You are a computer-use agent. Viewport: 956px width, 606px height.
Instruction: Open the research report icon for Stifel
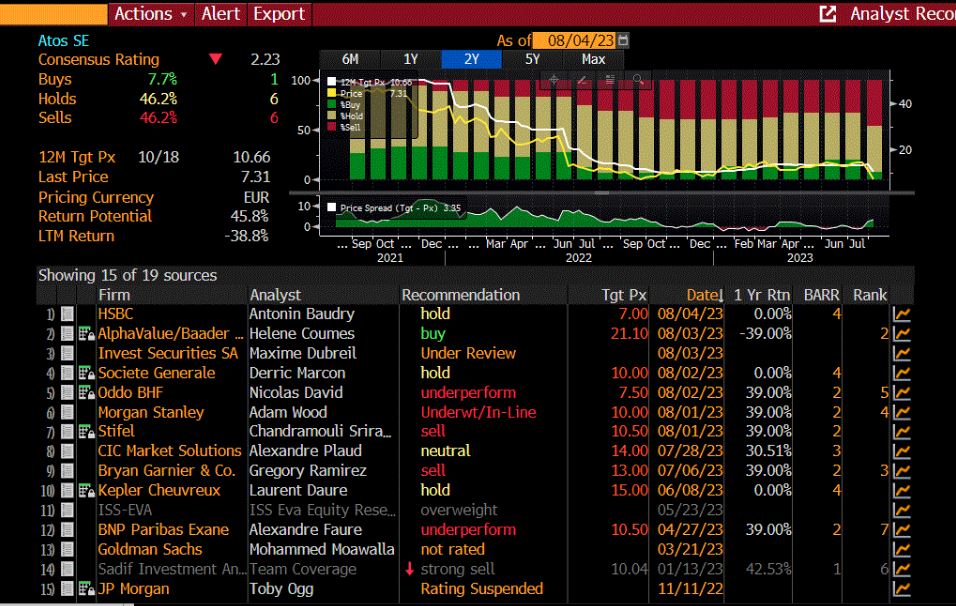(x=87, y=432)
